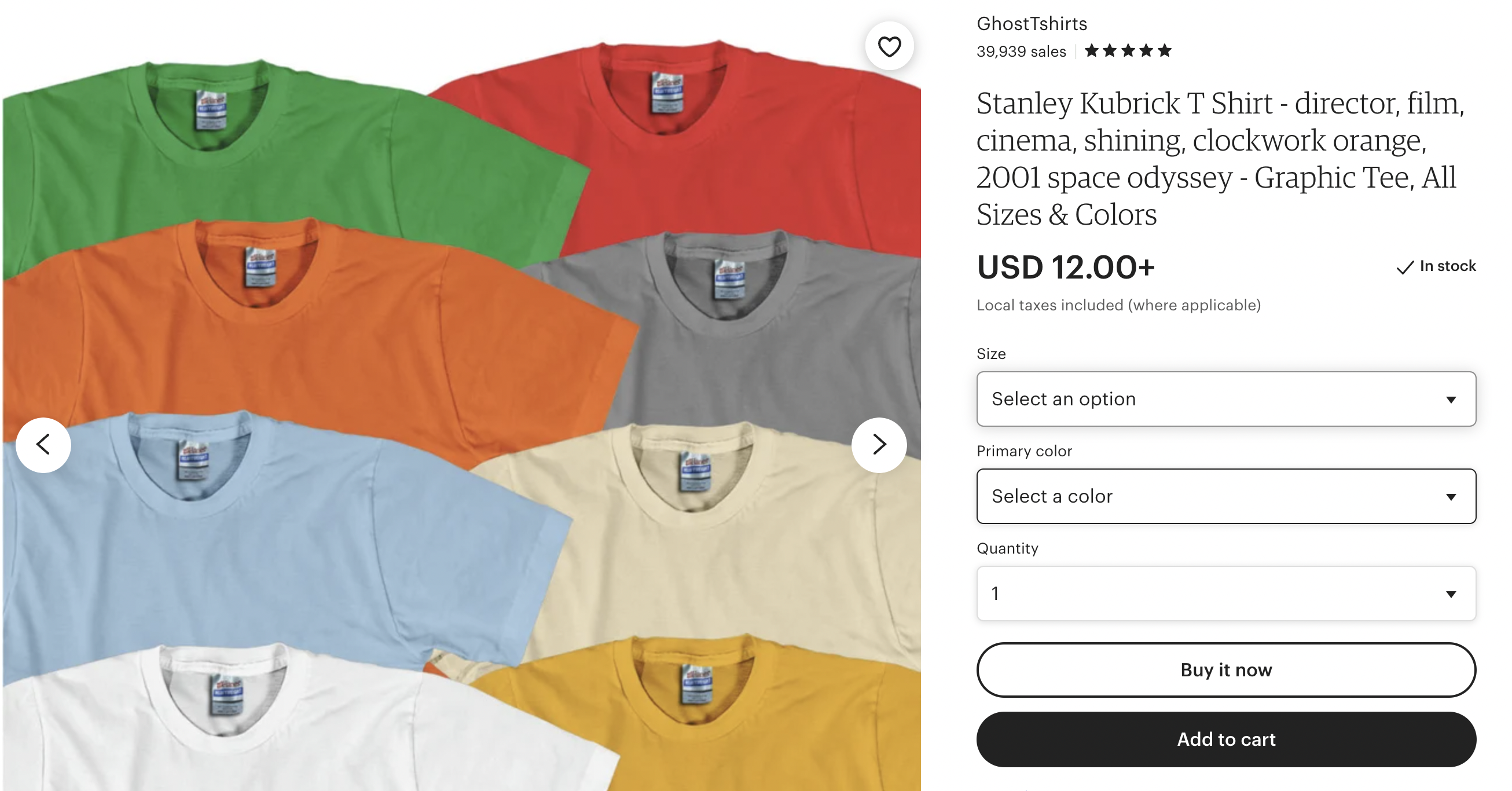Click the Size dropdown arrow

coord(1451,400)
